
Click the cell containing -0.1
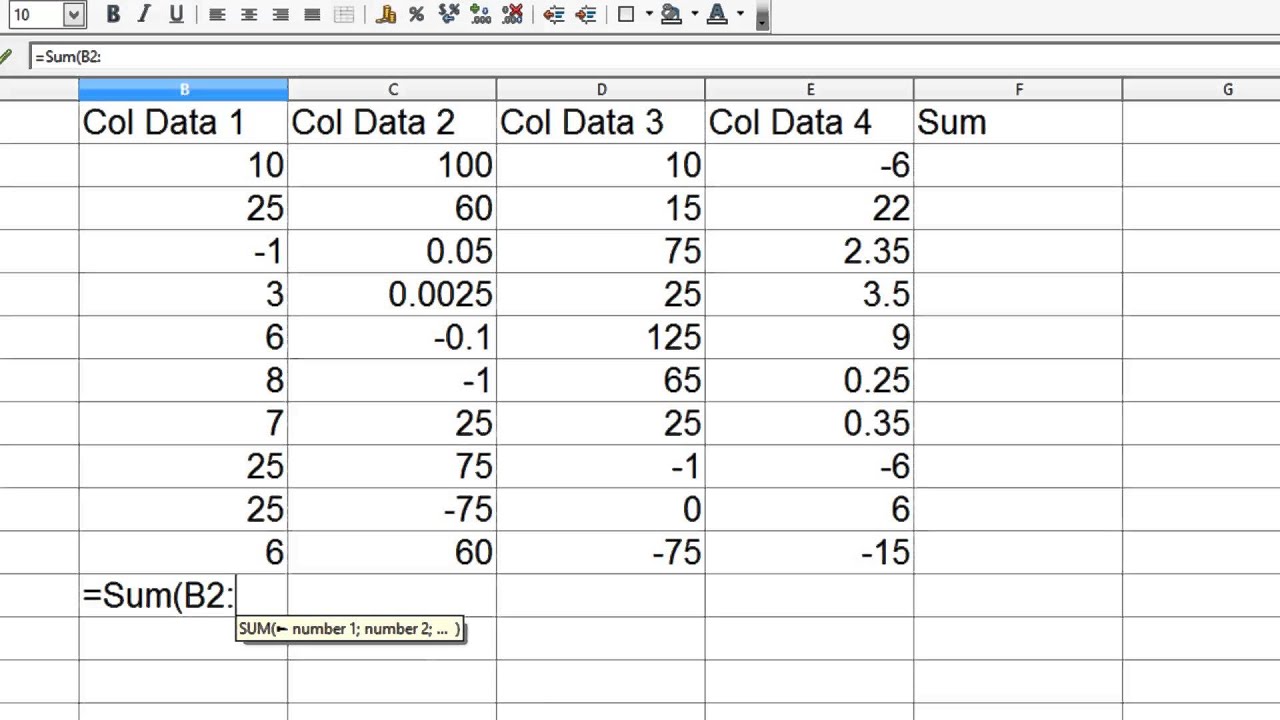point(392,337)
